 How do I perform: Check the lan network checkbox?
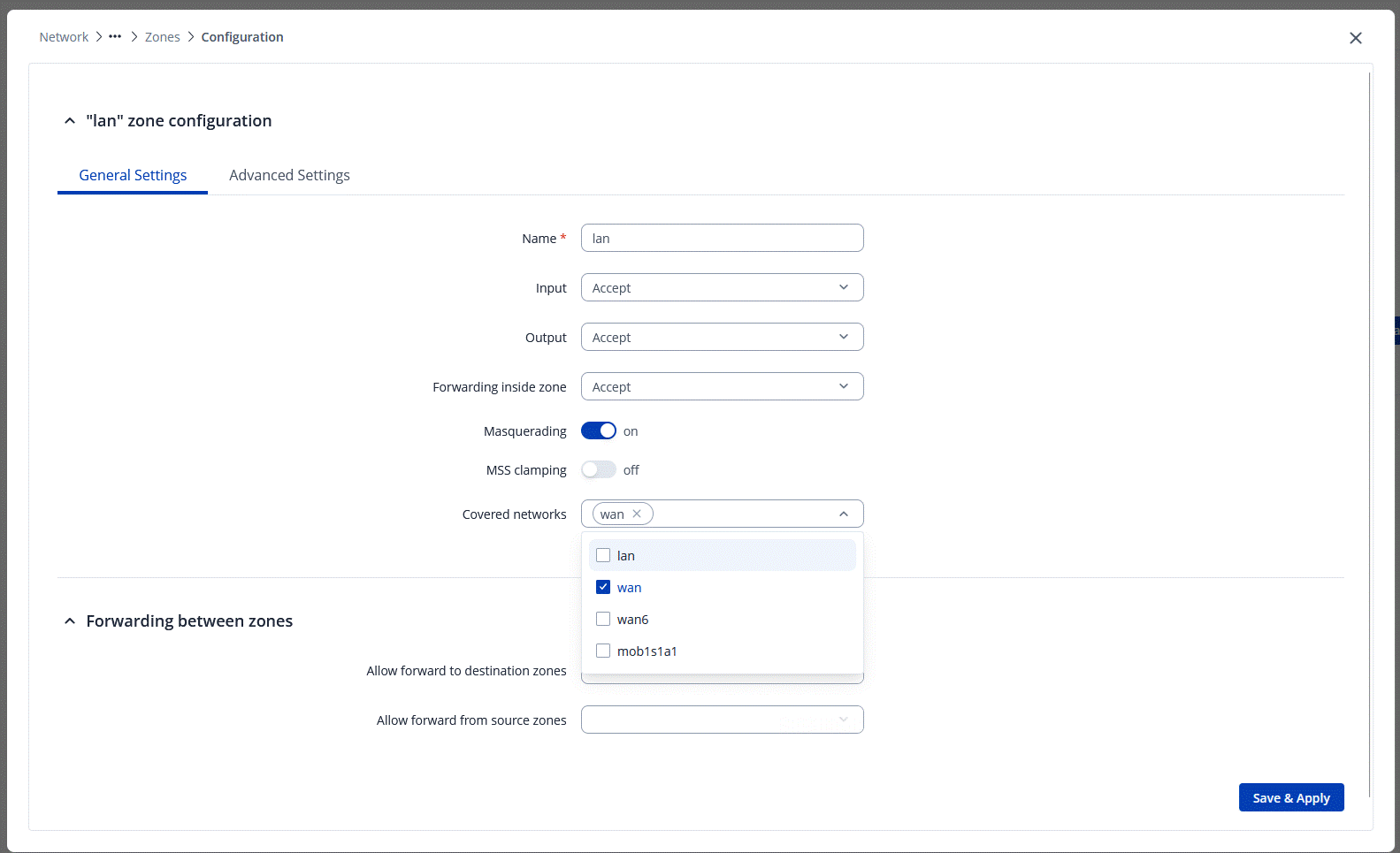coord(603,556)
